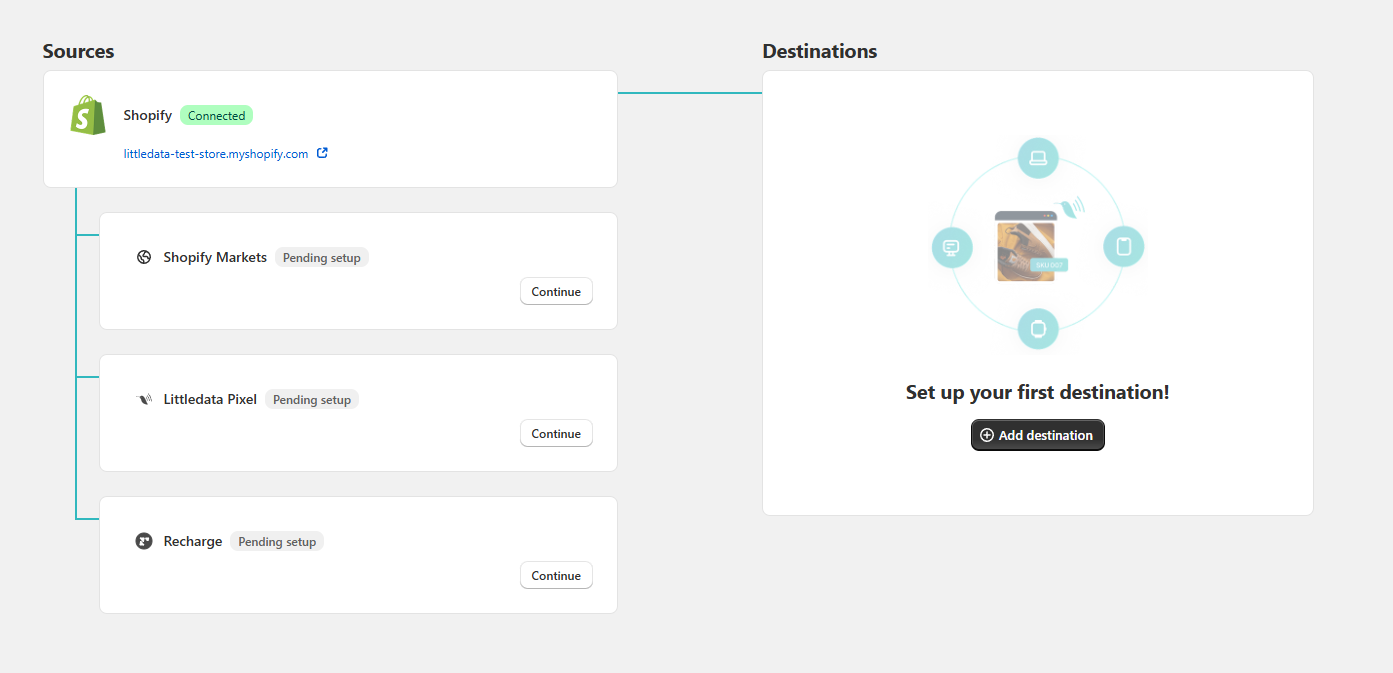Continue the Shopify Markets setup
Viewport: 1393px width, 673px height.
coord(556,292)
